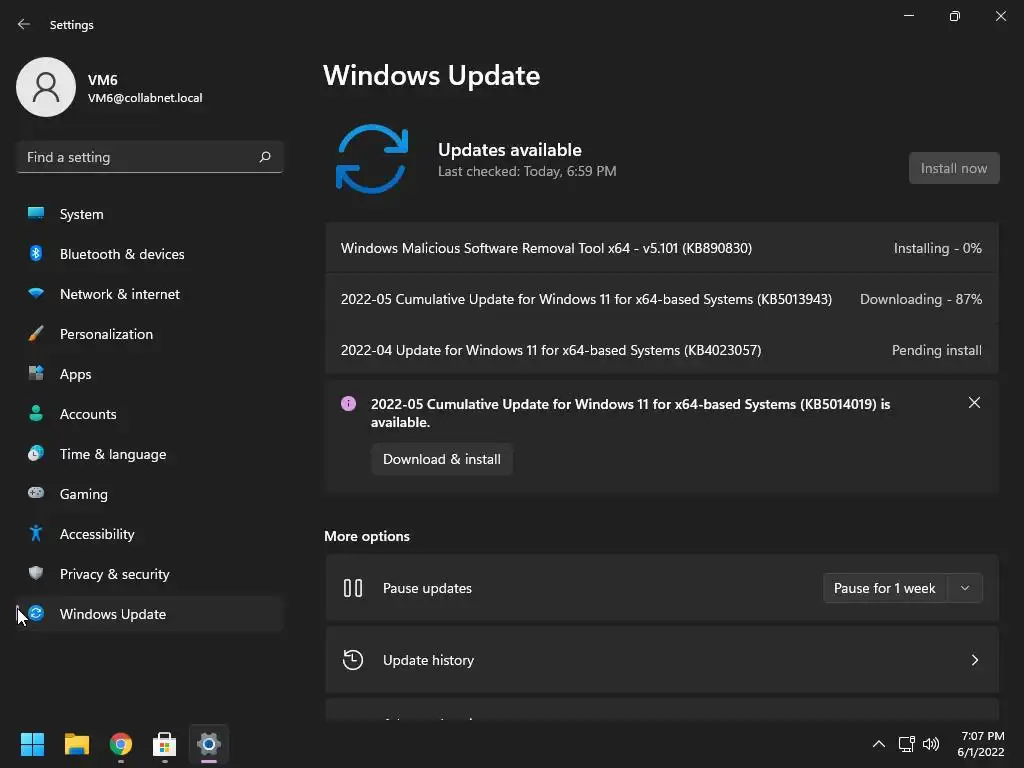Image resolution: width=1024 pixels, height=768 pixels.
Task: Select Personalization in the sidebar
Action: coord(150,334)
